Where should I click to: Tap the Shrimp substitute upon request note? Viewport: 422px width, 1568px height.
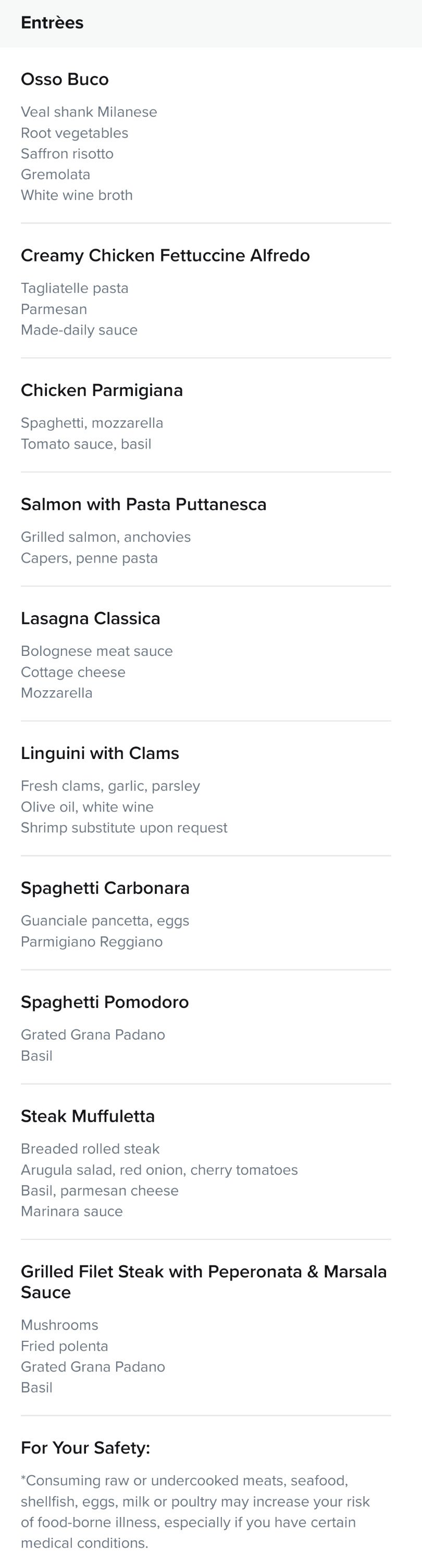[124, 827]
